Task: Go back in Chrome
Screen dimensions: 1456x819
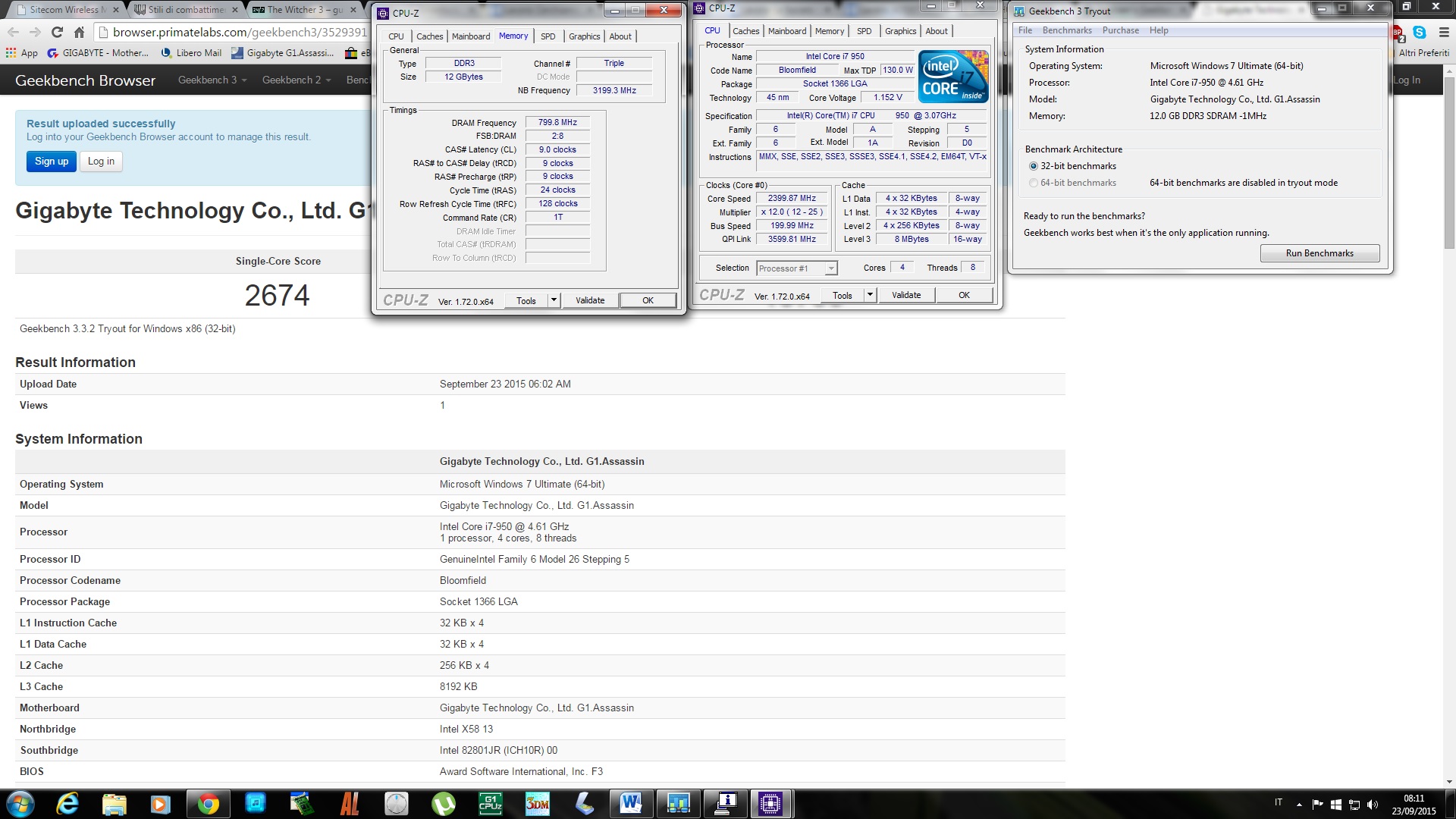Action: [x=13, y=32]
